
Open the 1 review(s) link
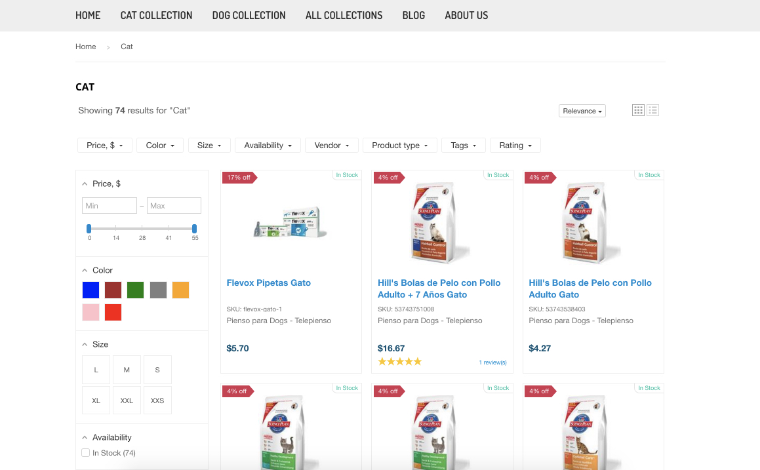(x=492, y=362)
